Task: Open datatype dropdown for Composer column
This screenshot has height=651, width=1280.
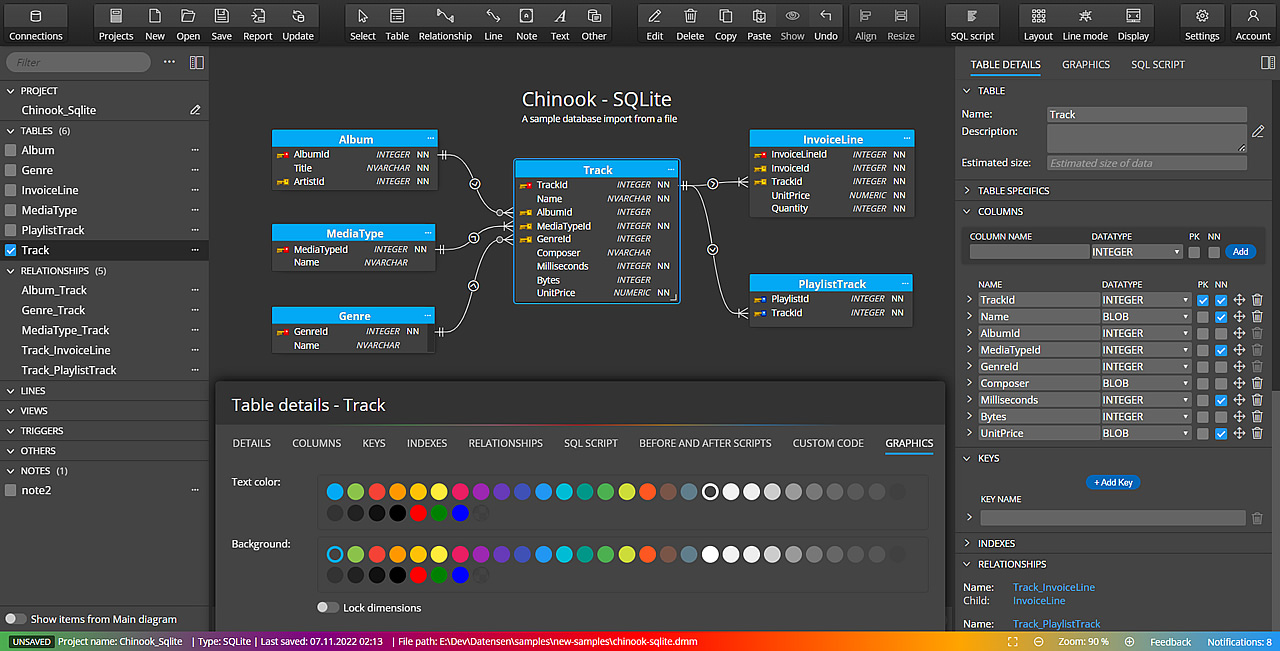Action: coord(1146,383)
